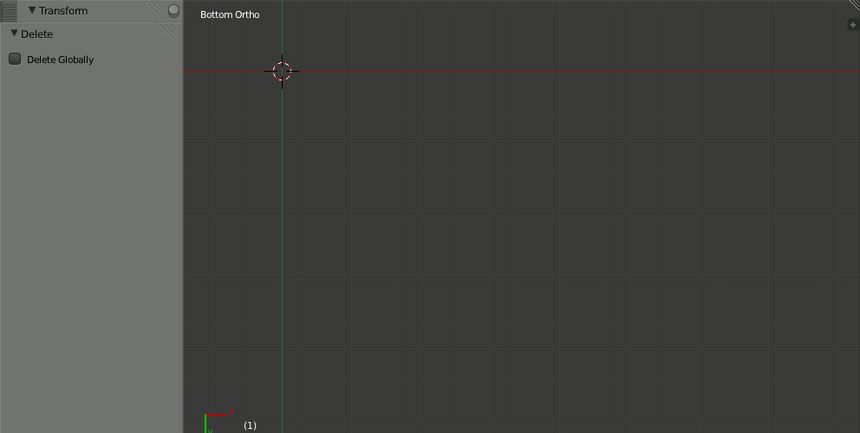Click the Transform panel header title

click(63, 11)
